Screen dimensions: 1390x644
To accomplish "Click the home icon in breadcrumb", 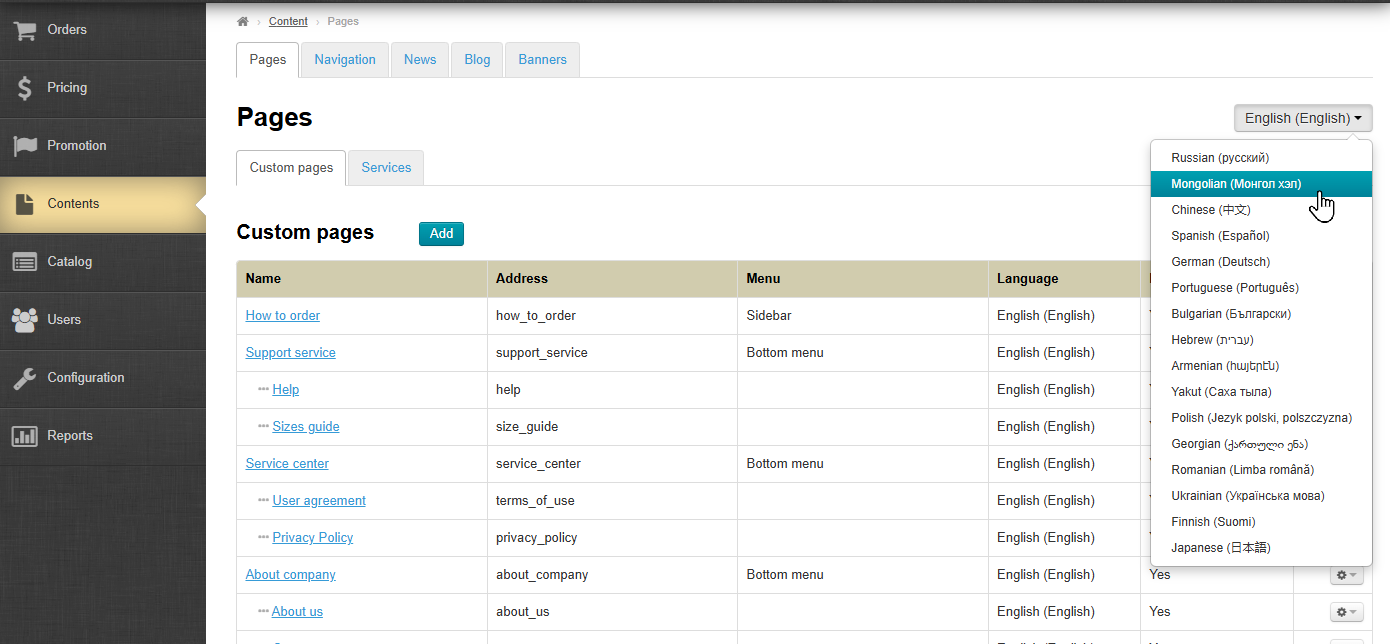I will coord(243,21).
